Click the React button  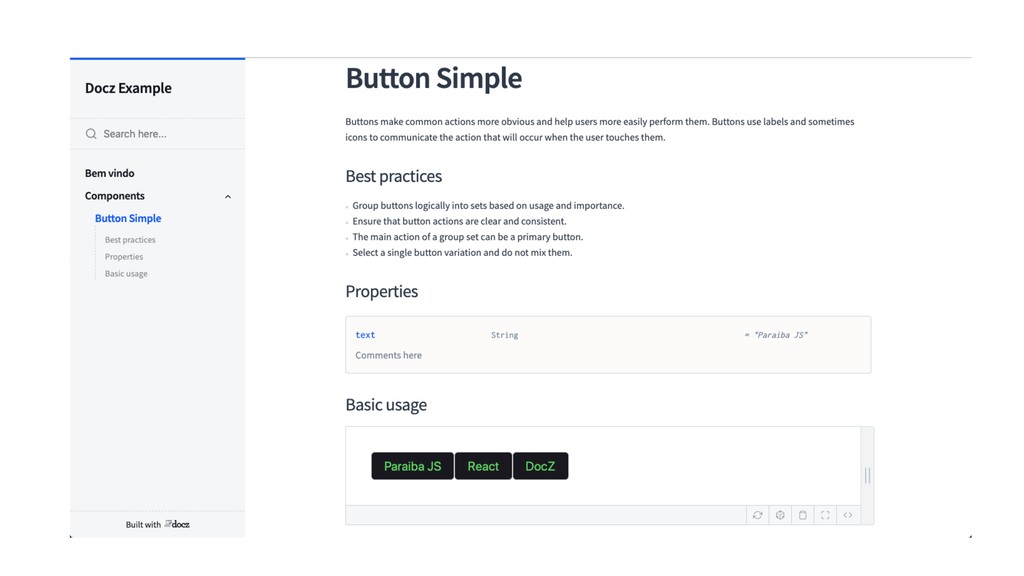point(483,466)
